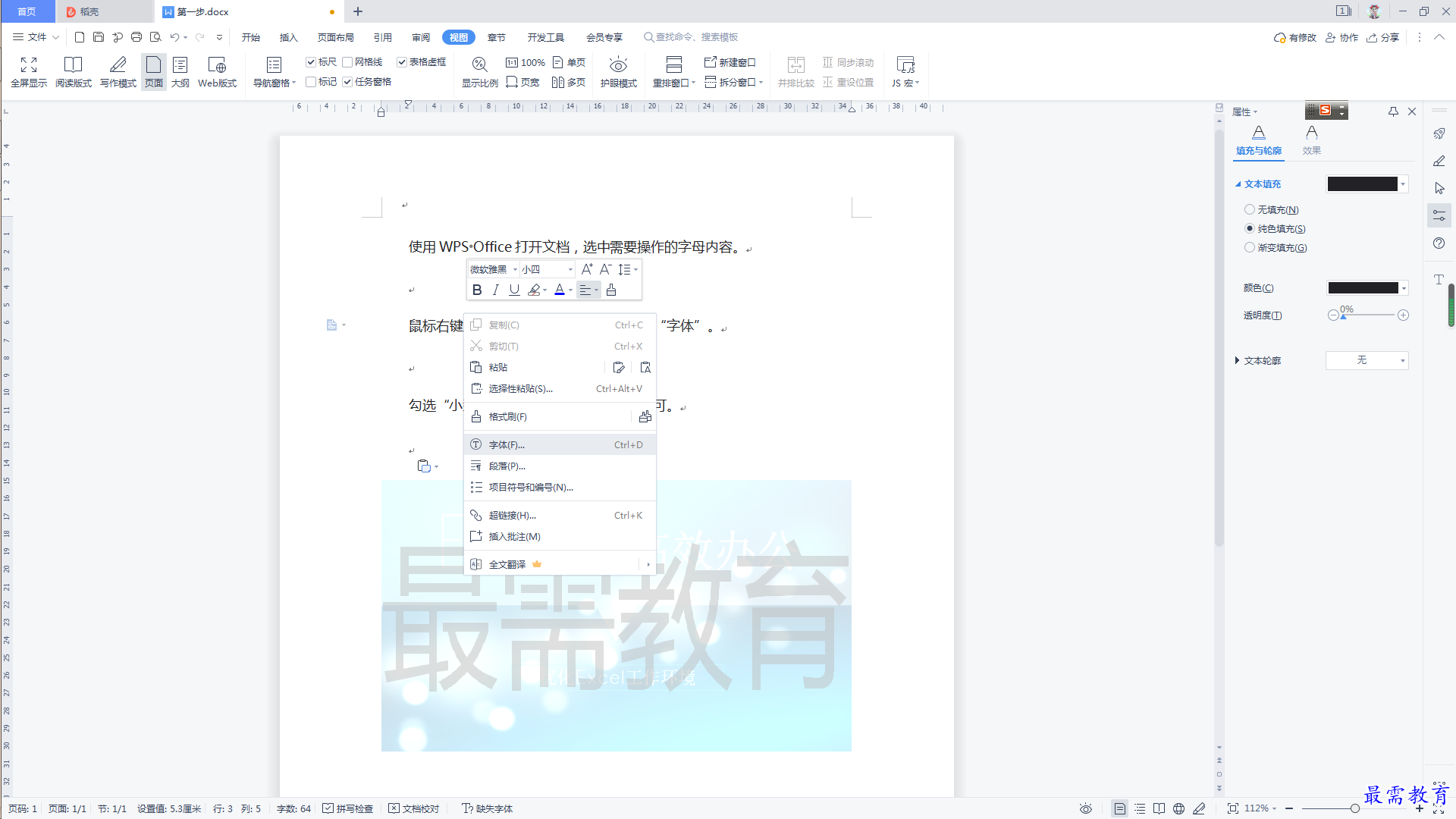Open the Page Layout ribbon tab
The width and height of the screenshot is (1456, 819).
[335, 37]
